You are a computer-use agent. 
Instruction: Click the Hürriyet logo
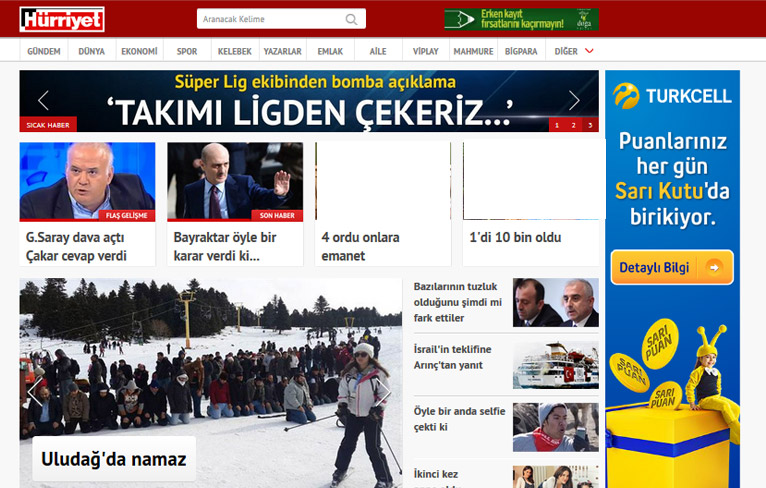62,20
